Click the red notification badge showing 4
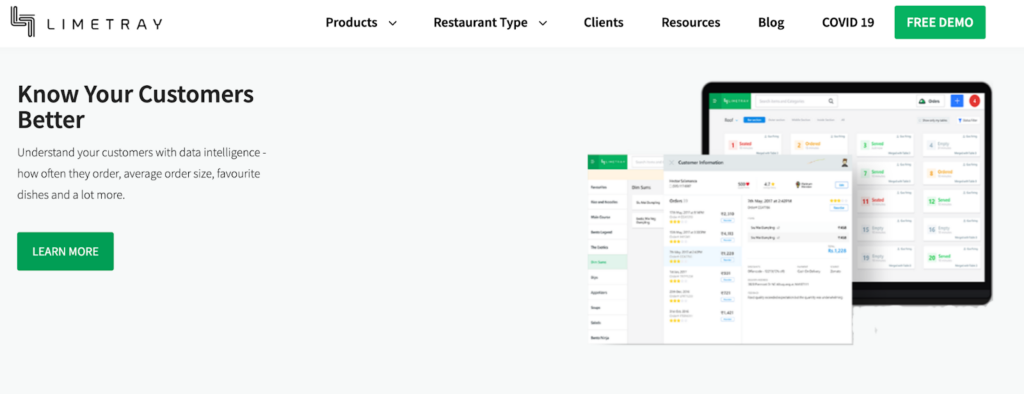 pyautogui.click(x=974, y=101)
